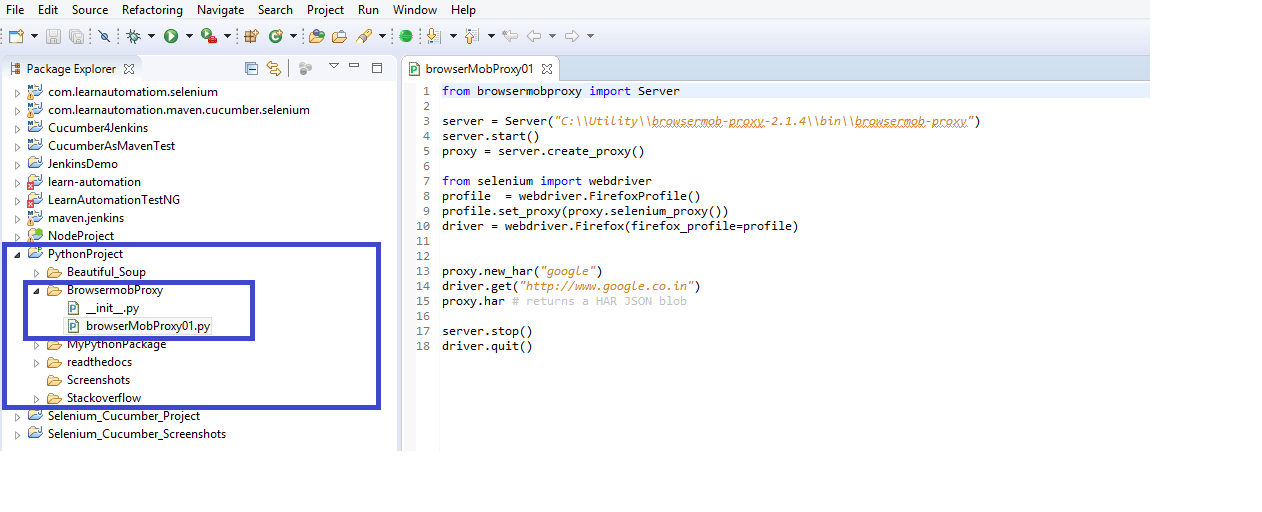Click the New Java Package icon
Image resolution: width=1262 pixels, height=512 pixels.
[x=251, y=36]
